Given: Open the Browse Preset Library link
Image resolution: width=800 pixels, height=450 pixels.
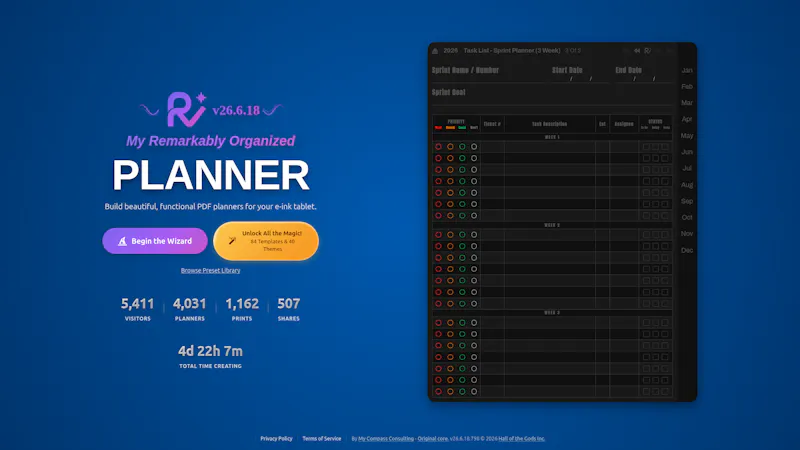Looking at the screenshot, I should pos(210,270).
